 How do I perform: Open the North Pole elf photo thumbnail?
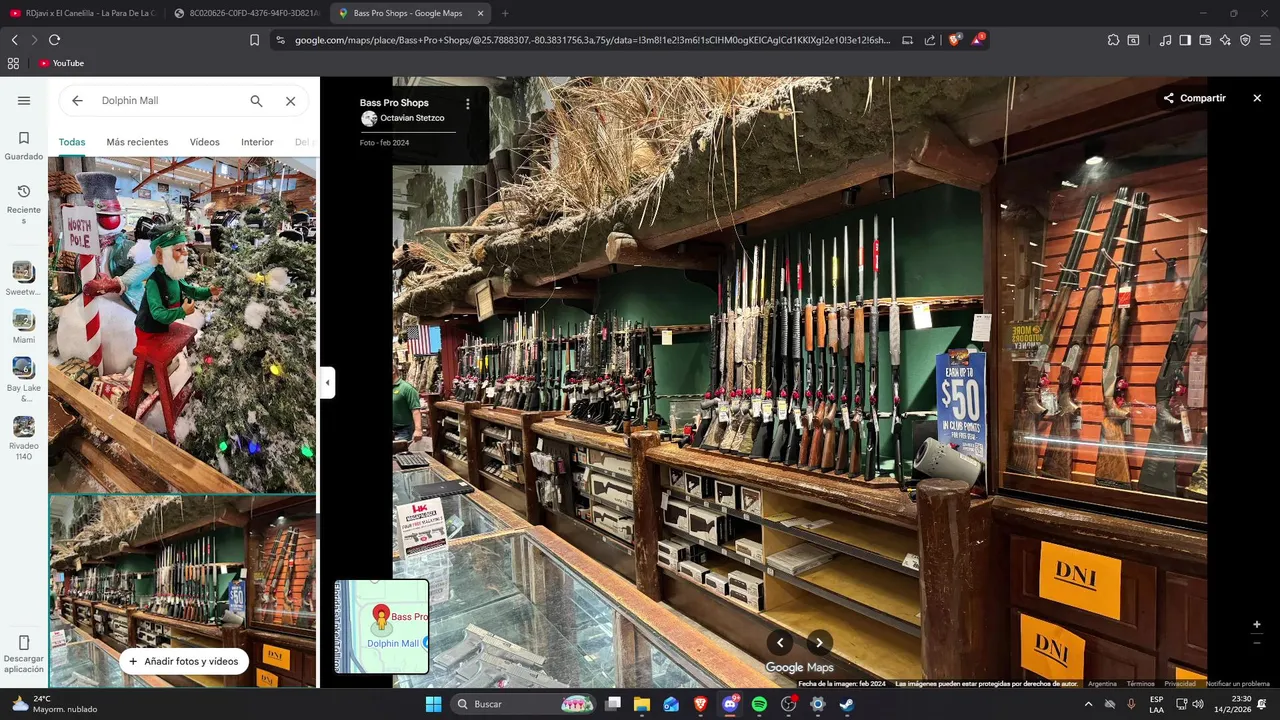[x=182, y=325]
